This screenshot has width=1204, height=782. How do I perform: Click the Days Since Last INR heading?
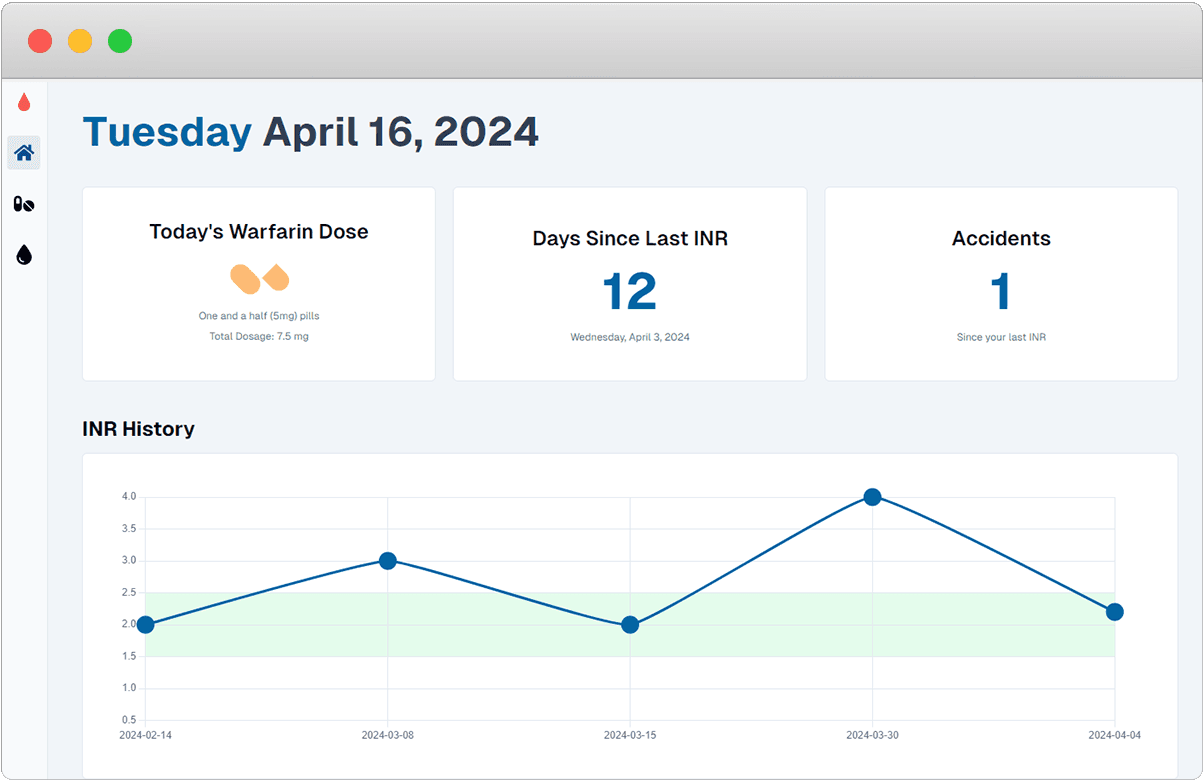630,239
